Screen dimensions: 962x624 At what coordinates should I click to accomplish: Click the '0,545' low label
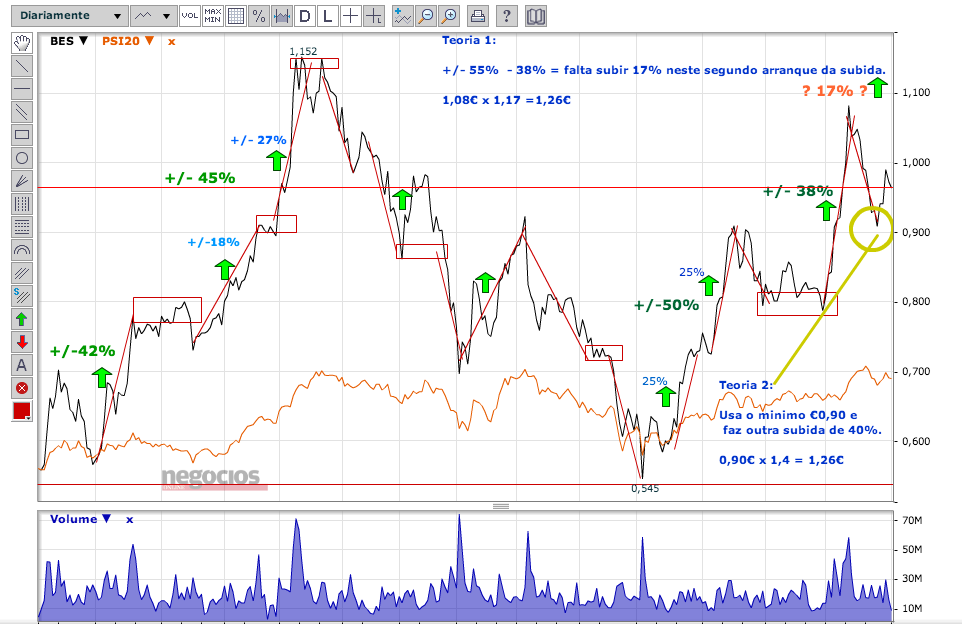tap(645, 488)
